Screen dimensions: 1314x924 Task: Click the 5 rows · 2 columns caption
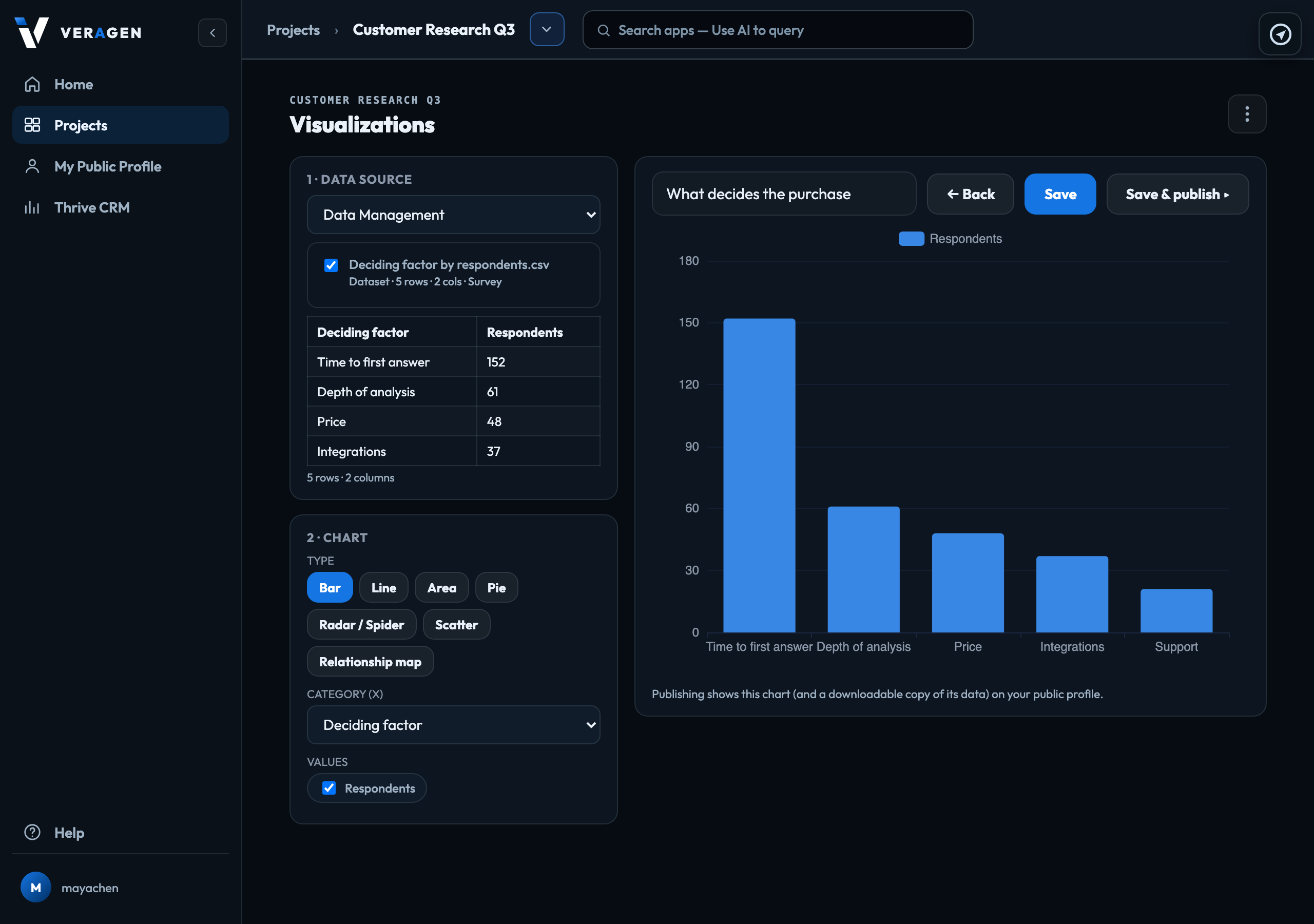click(350, 477)
